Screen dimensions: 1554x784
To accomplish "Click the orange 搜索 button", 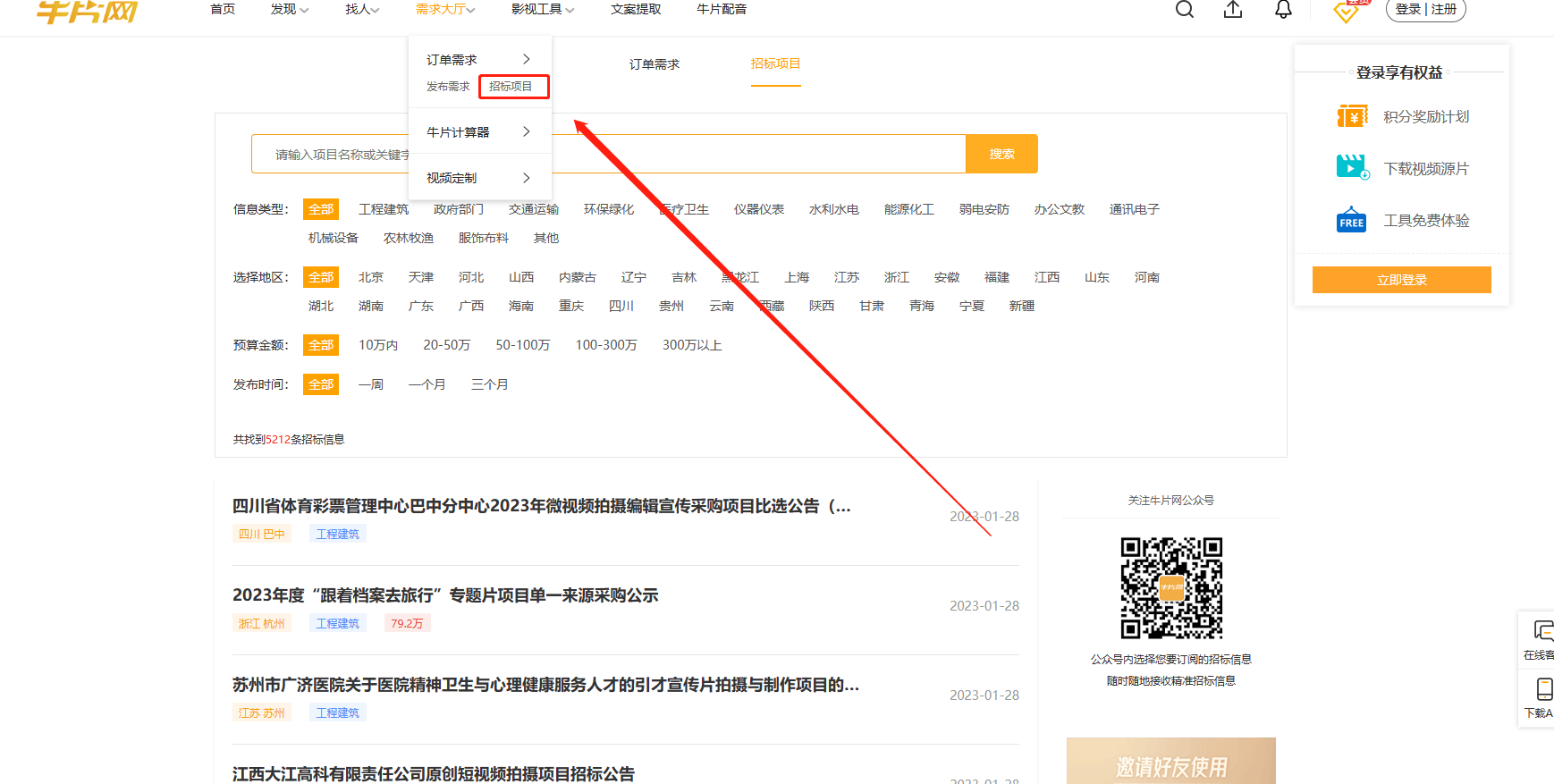I will point(1001,154).
